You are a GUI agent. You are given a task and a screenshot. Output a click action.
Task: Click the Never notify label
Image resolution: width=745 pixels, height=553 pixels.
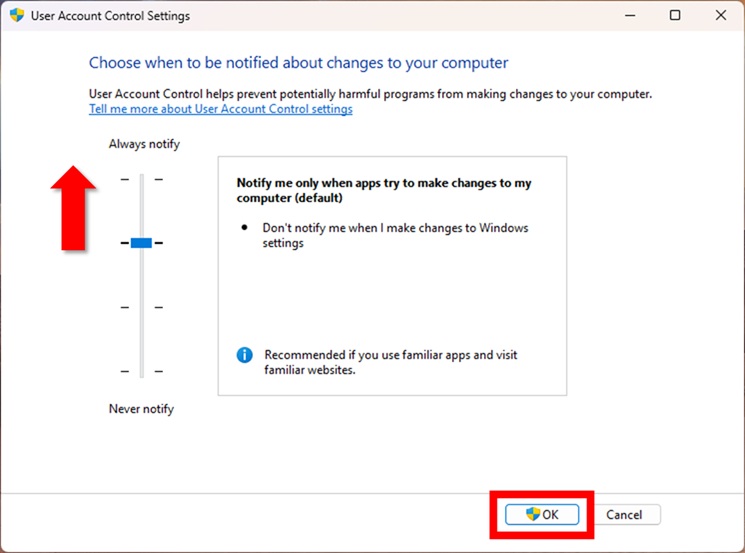tap(141, 409)
